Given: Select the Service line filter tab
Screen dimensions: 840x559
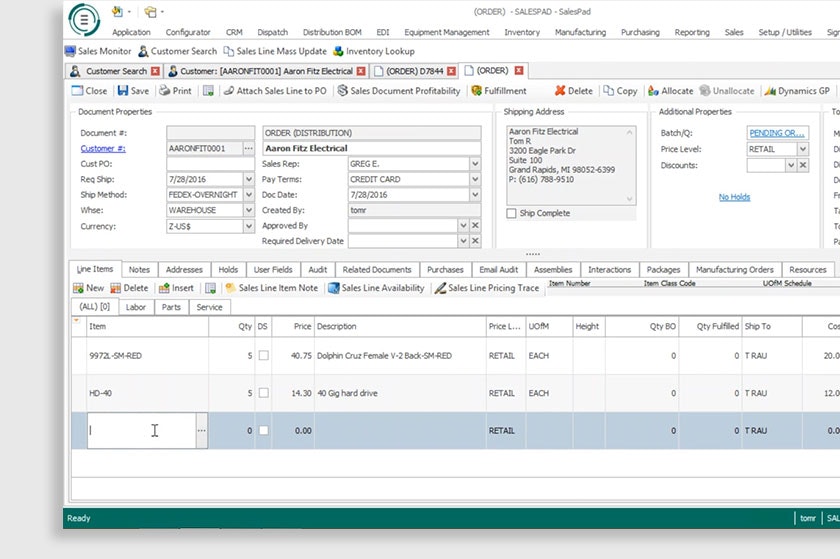Looking at the screenshot, I should 209,307.
